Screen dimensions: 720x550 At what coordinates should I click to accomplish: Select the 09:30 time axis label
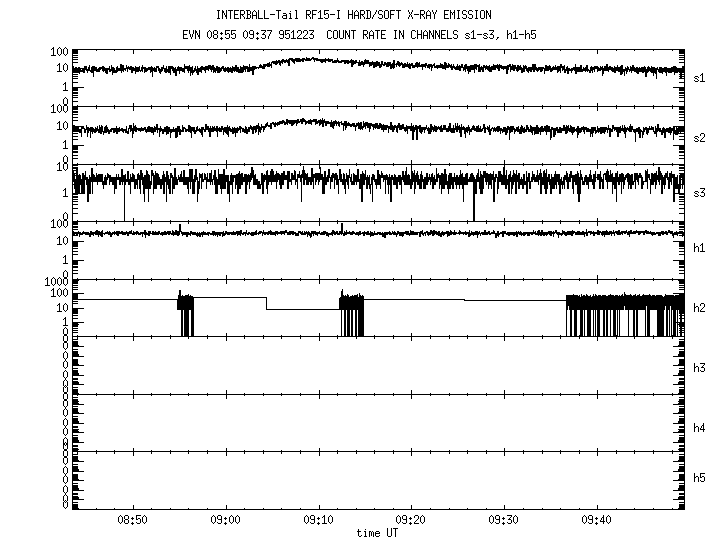point(504,521)
